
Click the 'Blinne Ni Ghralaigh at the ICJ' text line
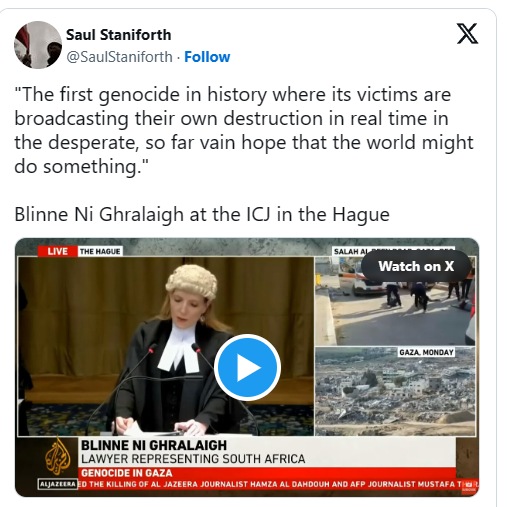pos(202,214)
